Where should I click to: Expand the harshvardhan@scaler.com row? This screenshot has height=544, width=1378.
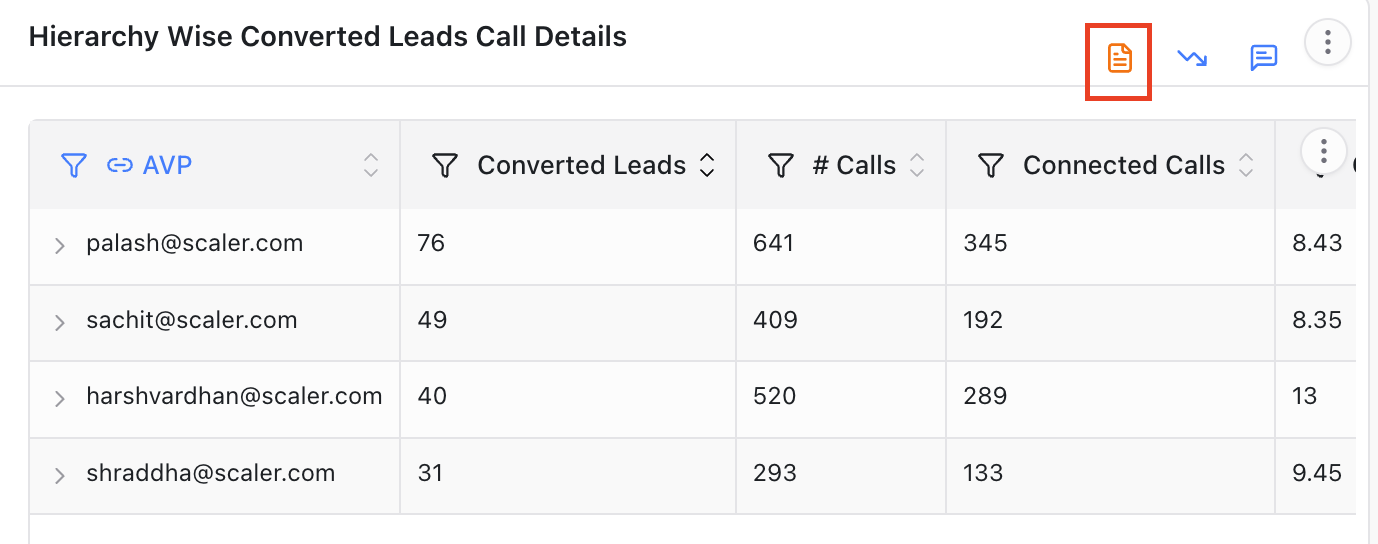[x=59, y=398]
